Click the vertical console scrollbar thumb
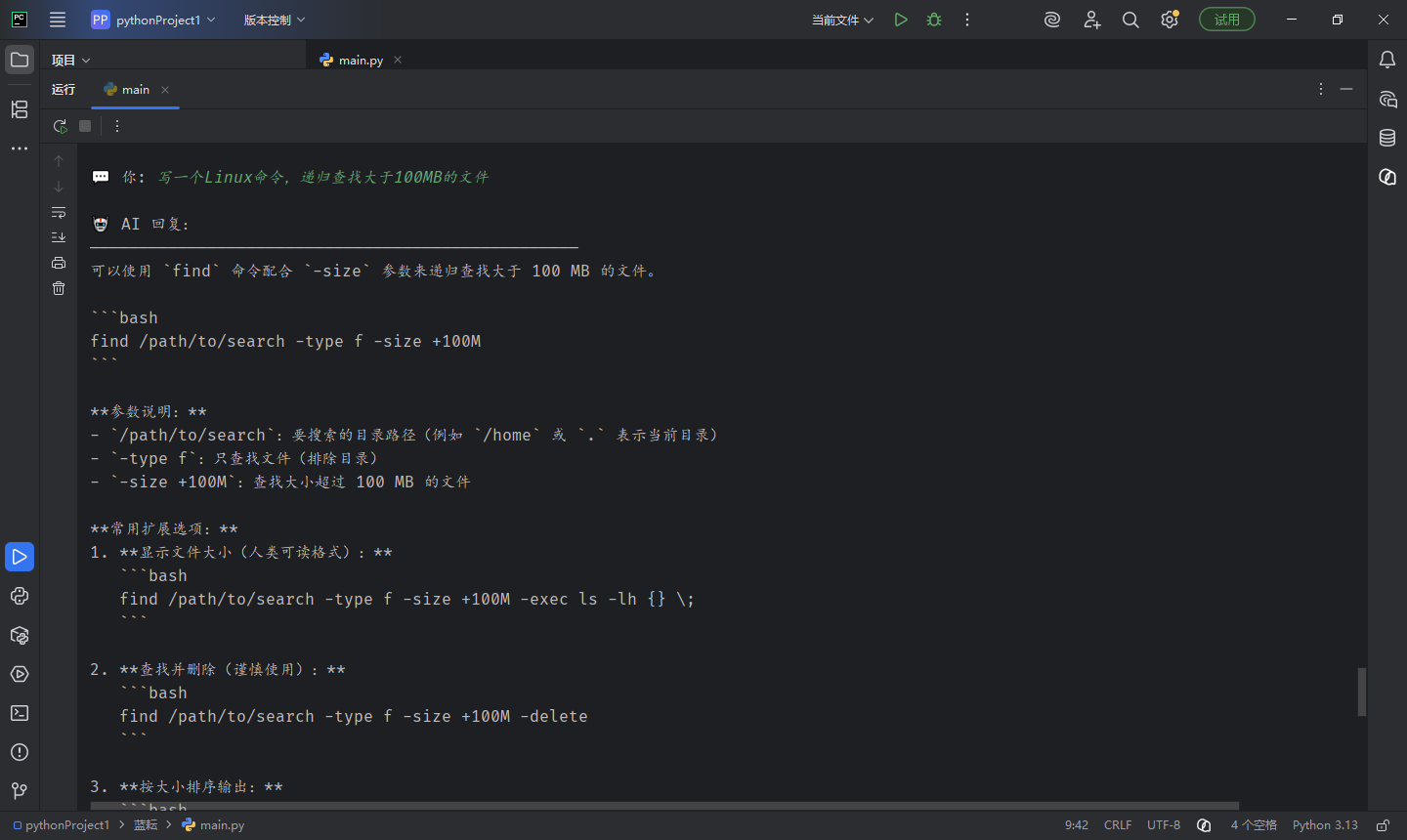 (1362, 692)
